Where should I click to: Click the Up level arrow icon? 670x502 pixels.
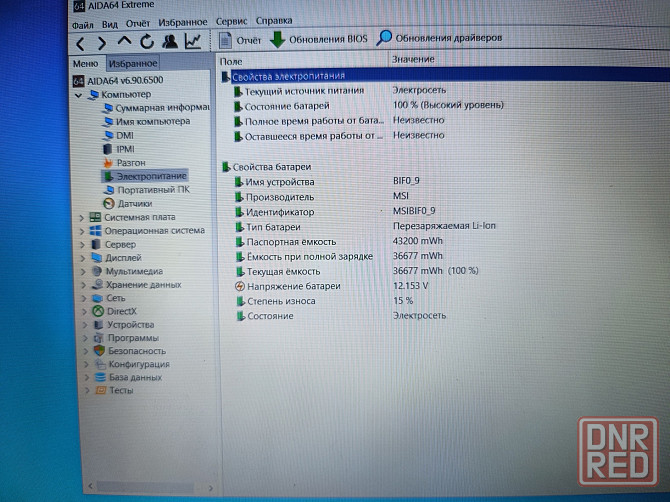[124, 41]
